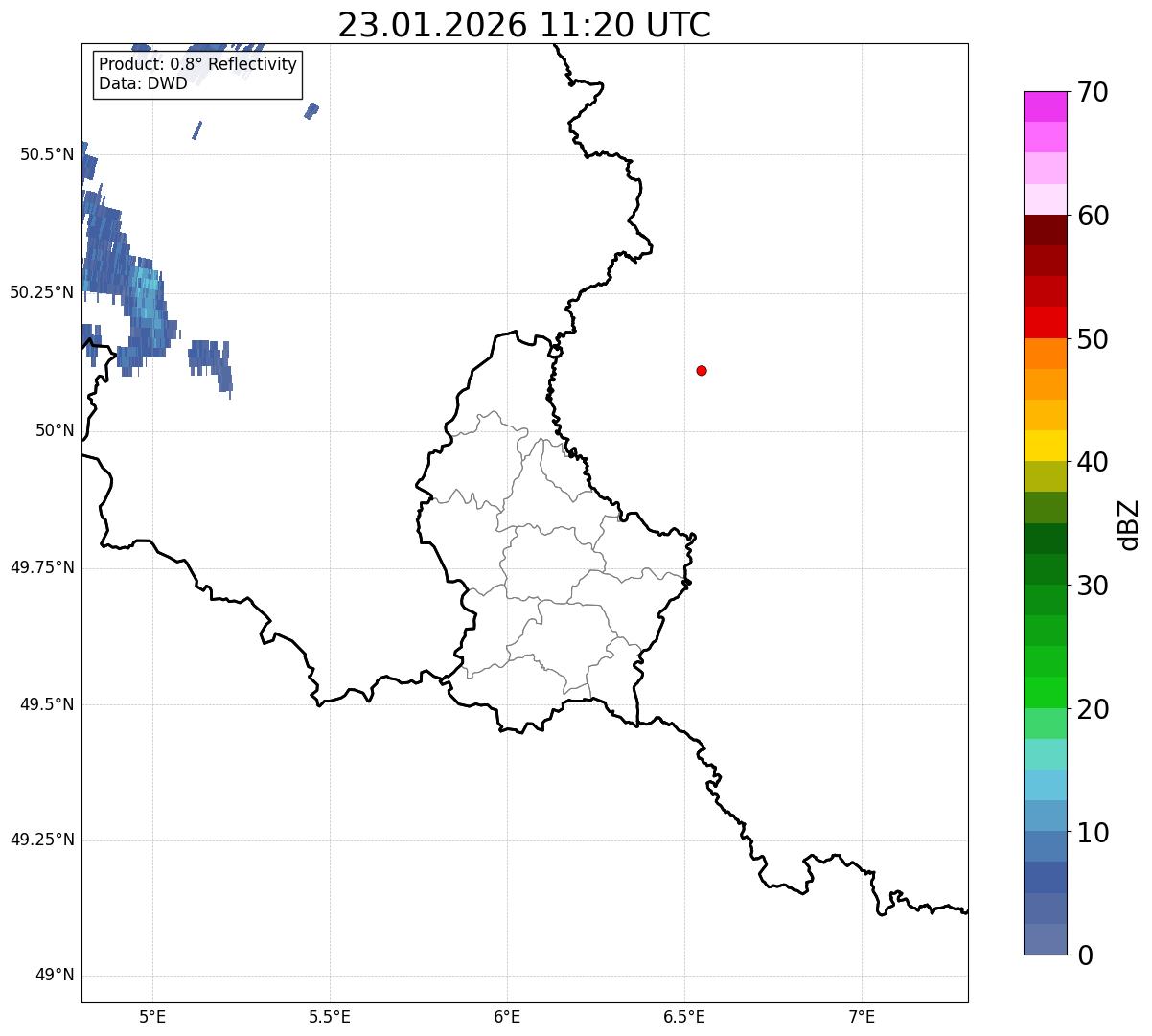Image resolution: width=1152 pixels, height=1036 pixels.
Task: Click the 10 dBZ colorbar label
Action: pyautogui.click(x=1093, y=833)
